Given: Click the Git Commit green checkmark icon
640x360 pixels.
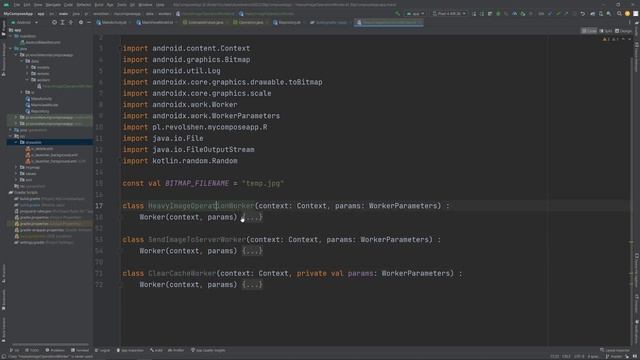Looking at the screenshot, I should [558, 13].
